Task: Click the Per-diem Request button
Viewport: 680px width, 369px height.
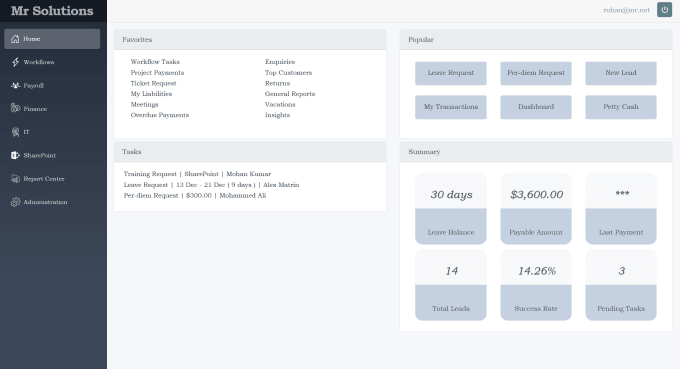Action: click(x=536, y=73)
